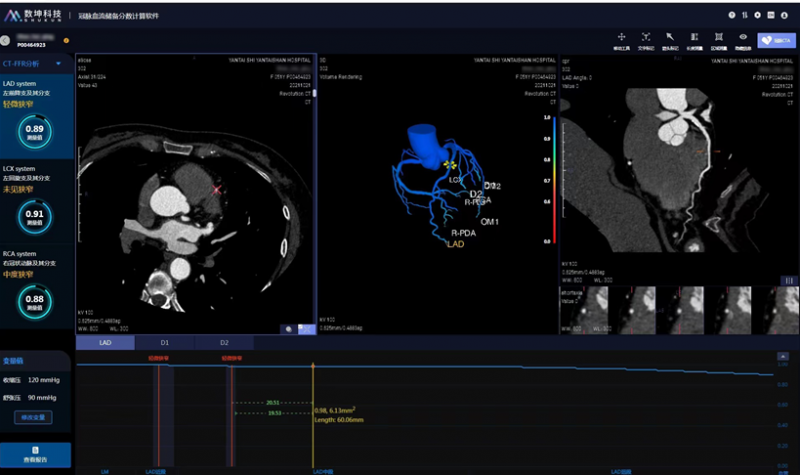Toggle the eye icon to hide information

tap(742, 37)
